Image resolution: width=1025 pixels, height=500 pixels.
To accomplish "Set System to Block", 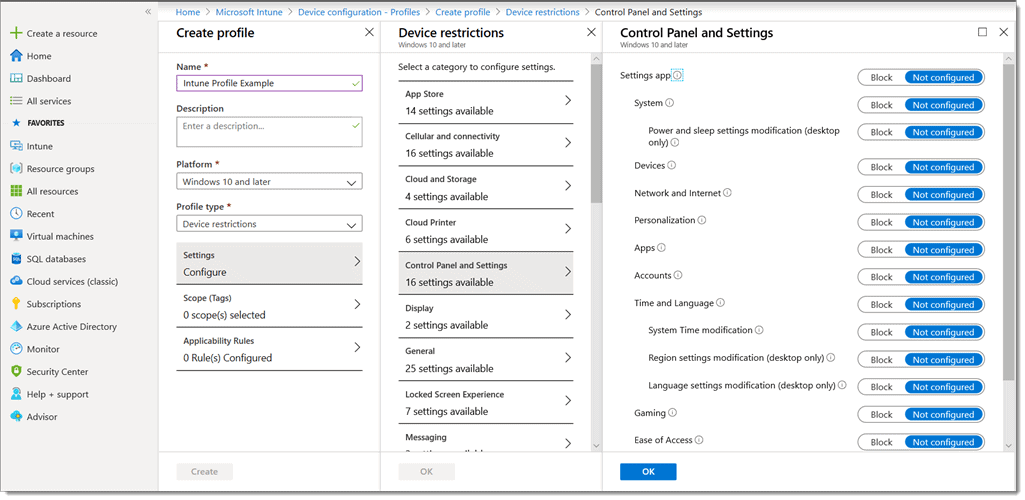I will pos(881,105).
